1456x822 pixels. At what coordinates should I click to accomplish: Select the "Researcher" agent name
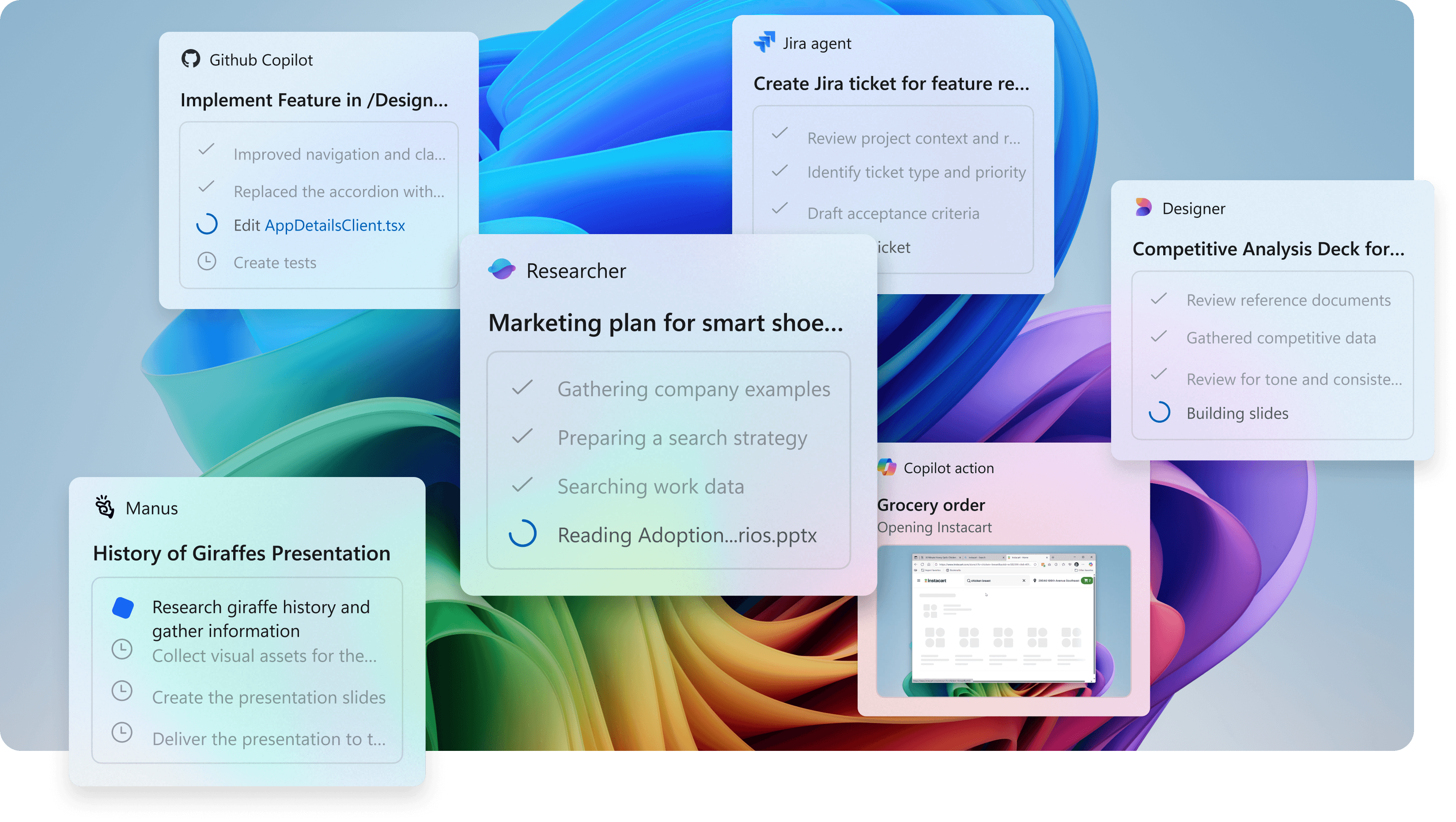pyautogui.click(x=576, y=271)
